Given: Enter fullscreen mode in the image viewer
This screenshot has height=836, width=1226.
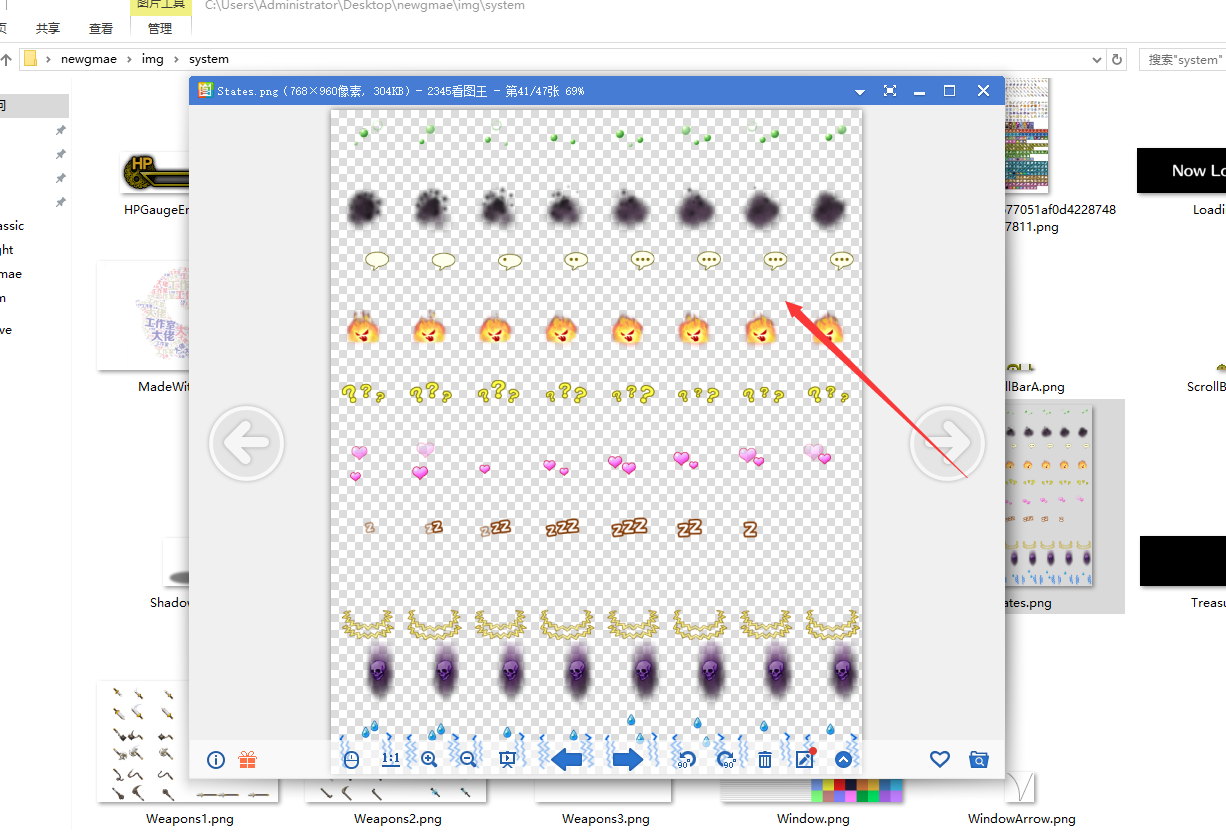Looking at the screenshot, I should pos(890,91).
